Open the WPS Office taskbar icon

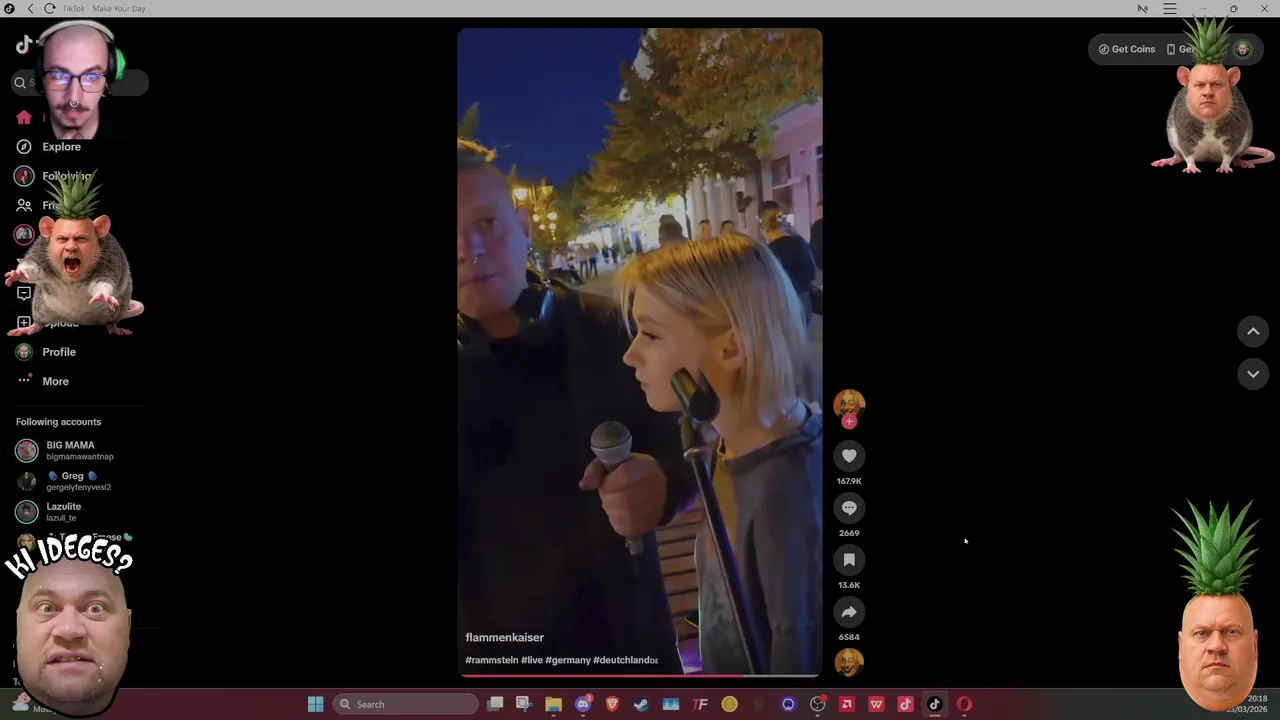click(876, 704)
